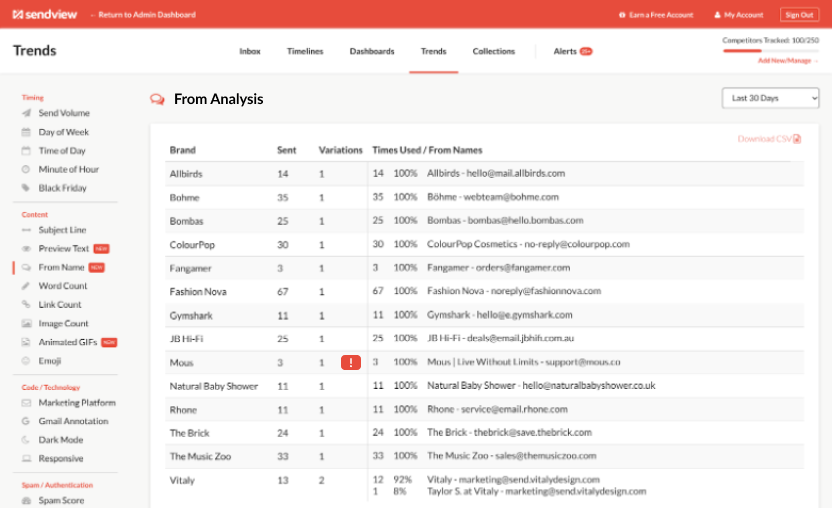Click the Add New/Manage link
Screen dimensions: 832x508
click(x=787, y=61)
